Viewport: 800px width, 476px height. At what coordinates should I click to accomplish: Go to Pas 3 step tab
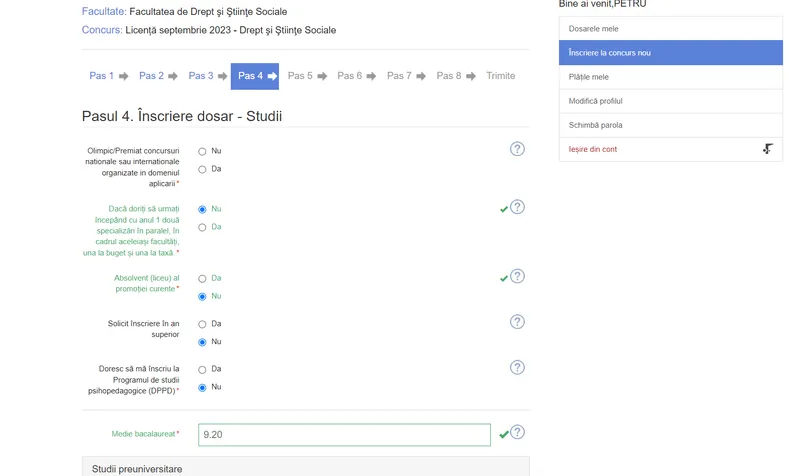201,76
